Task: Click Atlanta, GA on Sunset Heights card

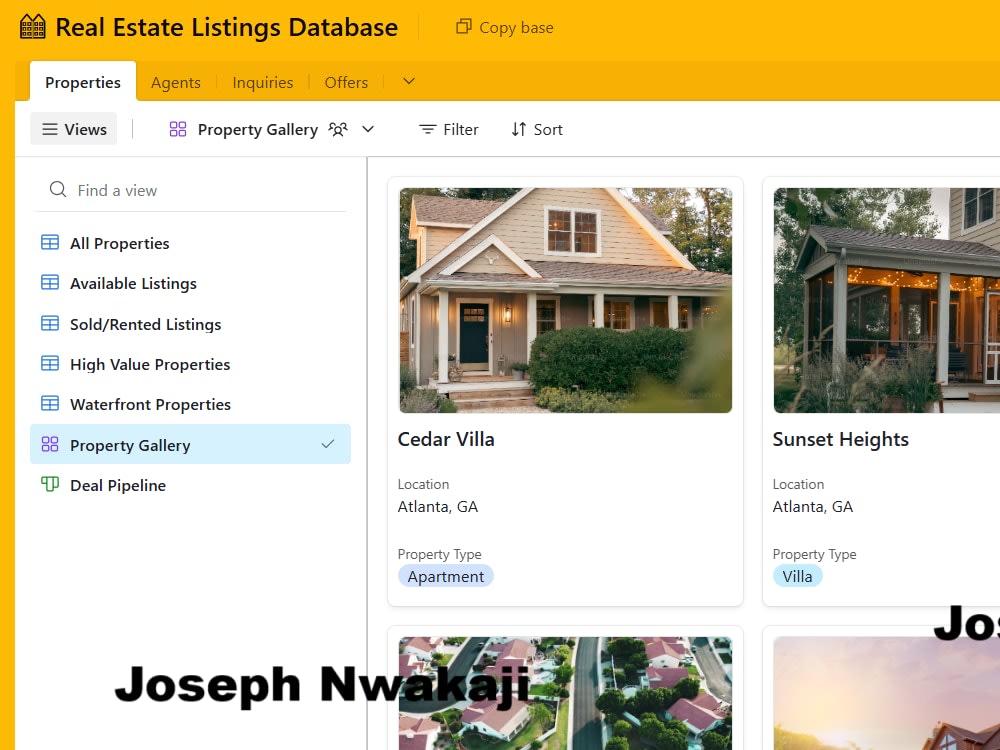Action: 812,506
